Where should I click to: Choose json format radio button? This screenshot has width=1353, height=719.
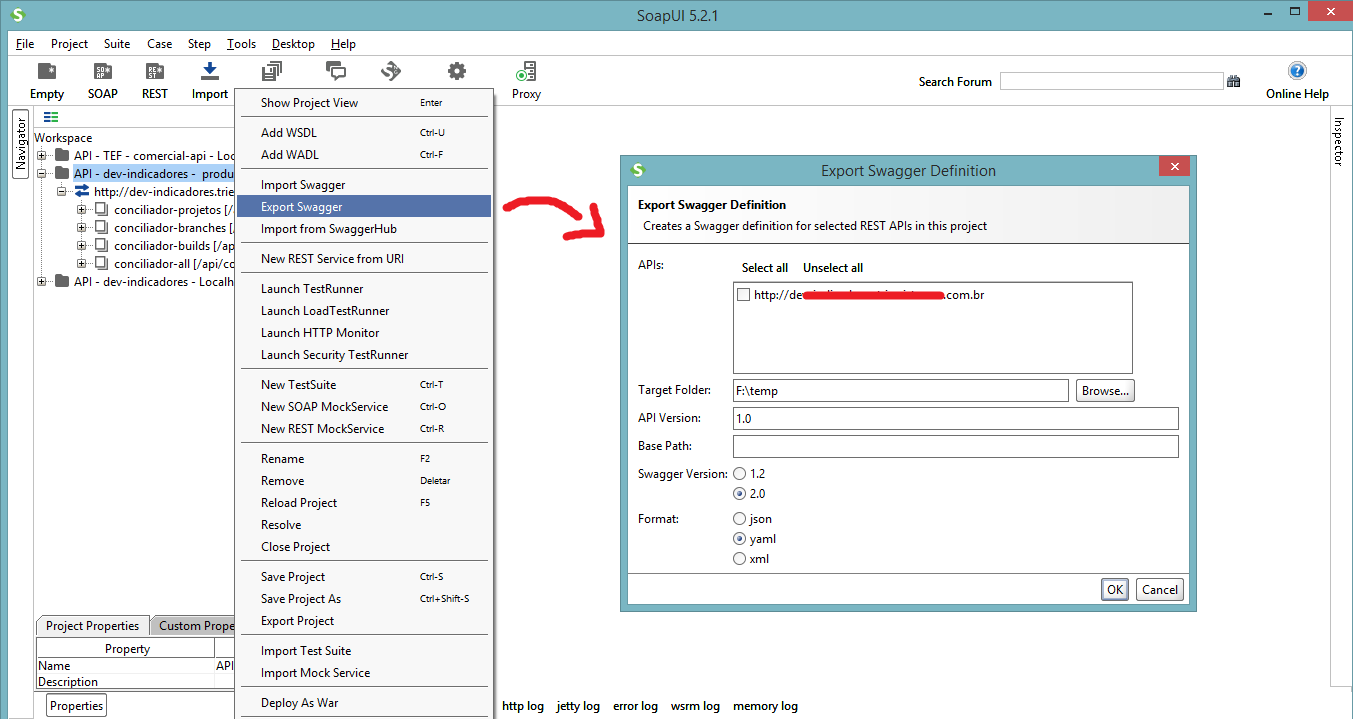(x=740, y=519)
